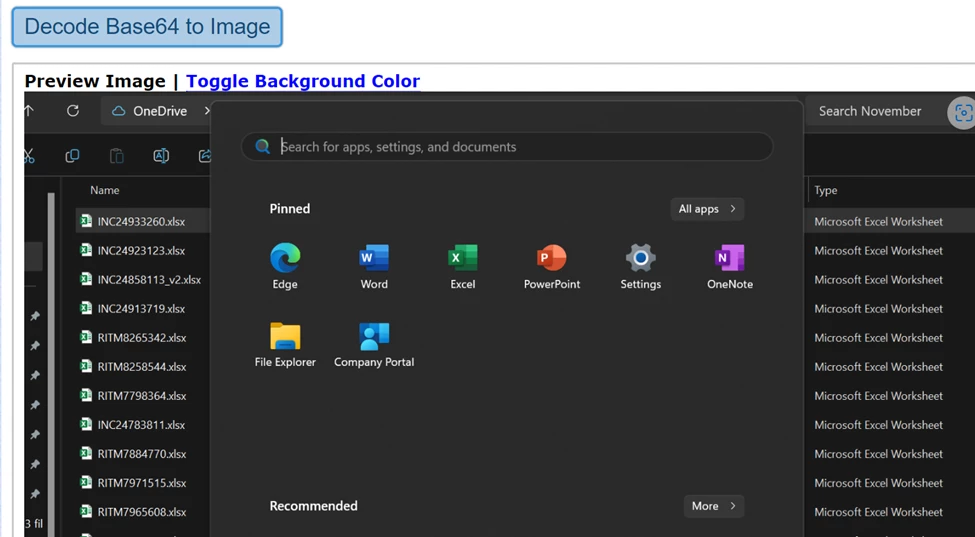
Task: Open the pinned File Explorer app
Action: [285, 344]
